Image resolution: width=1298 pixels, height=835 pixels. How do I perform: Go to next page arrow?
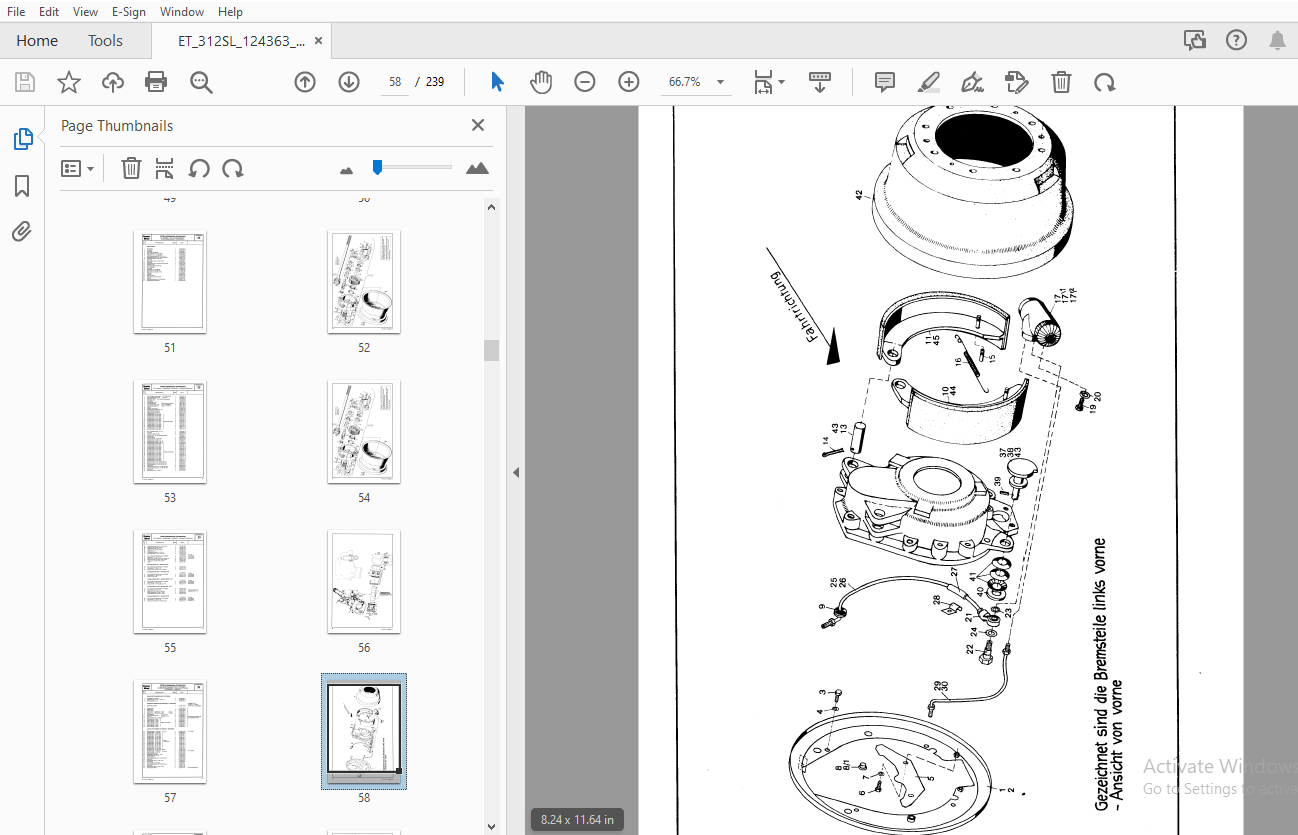349,82
